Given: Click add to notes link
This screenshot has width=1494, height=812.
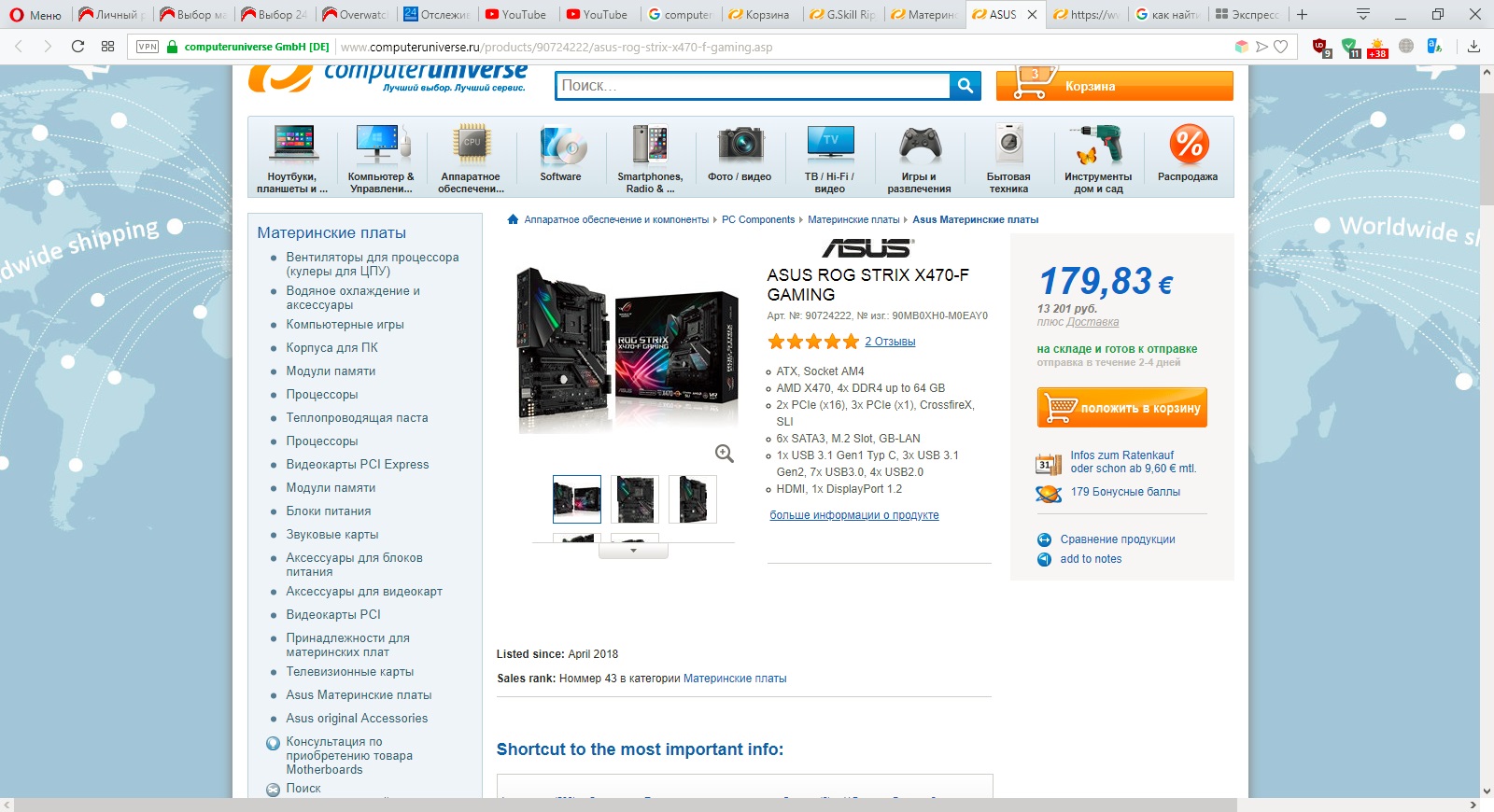Looking at the screenshot, I should click(1091, 559).
